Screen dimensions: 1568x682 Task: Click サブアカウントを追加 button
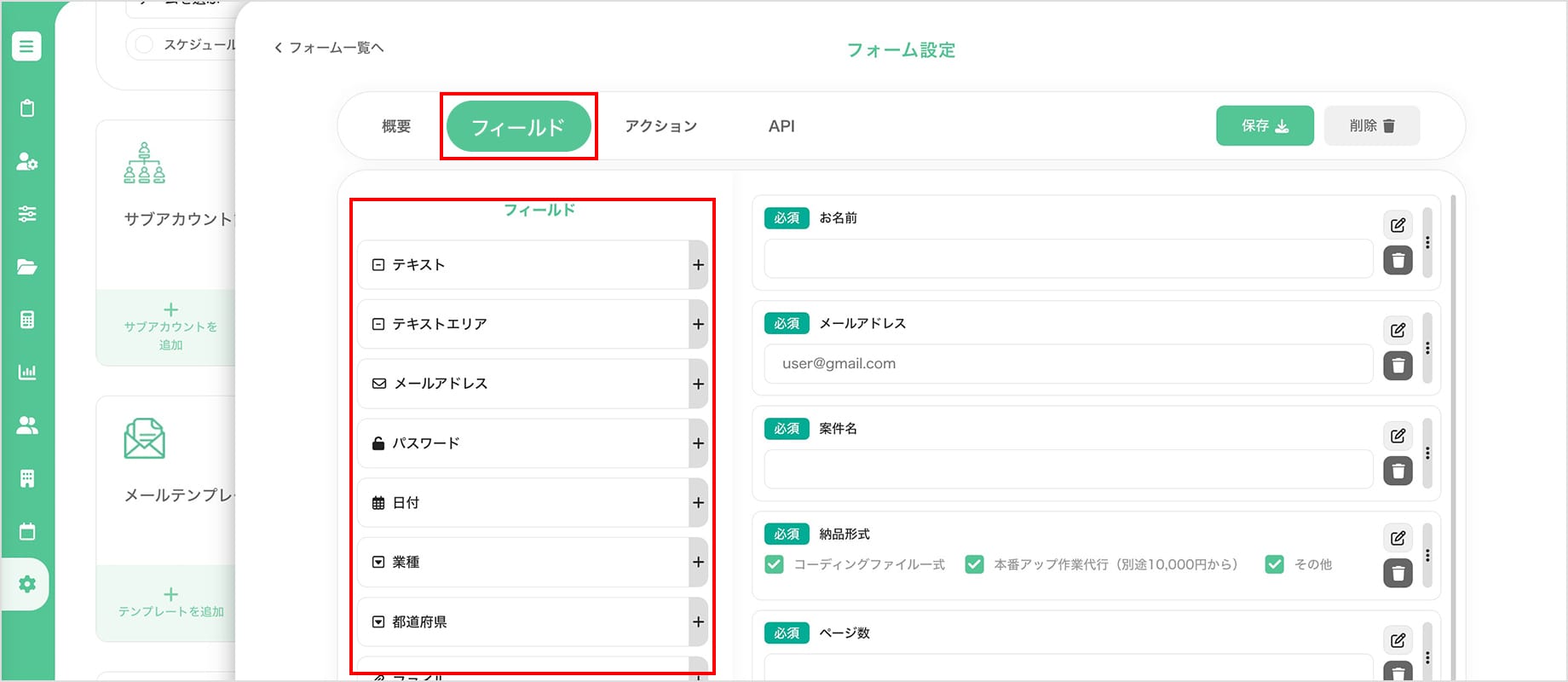tap(170, 327)
